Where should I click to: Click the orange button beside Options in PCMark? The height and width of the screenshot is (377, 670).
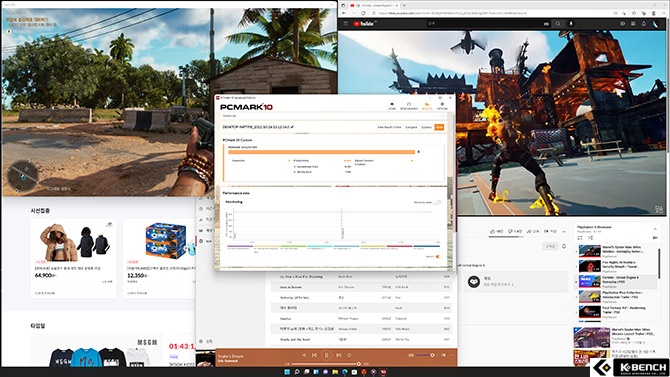(x=439, y=127)
